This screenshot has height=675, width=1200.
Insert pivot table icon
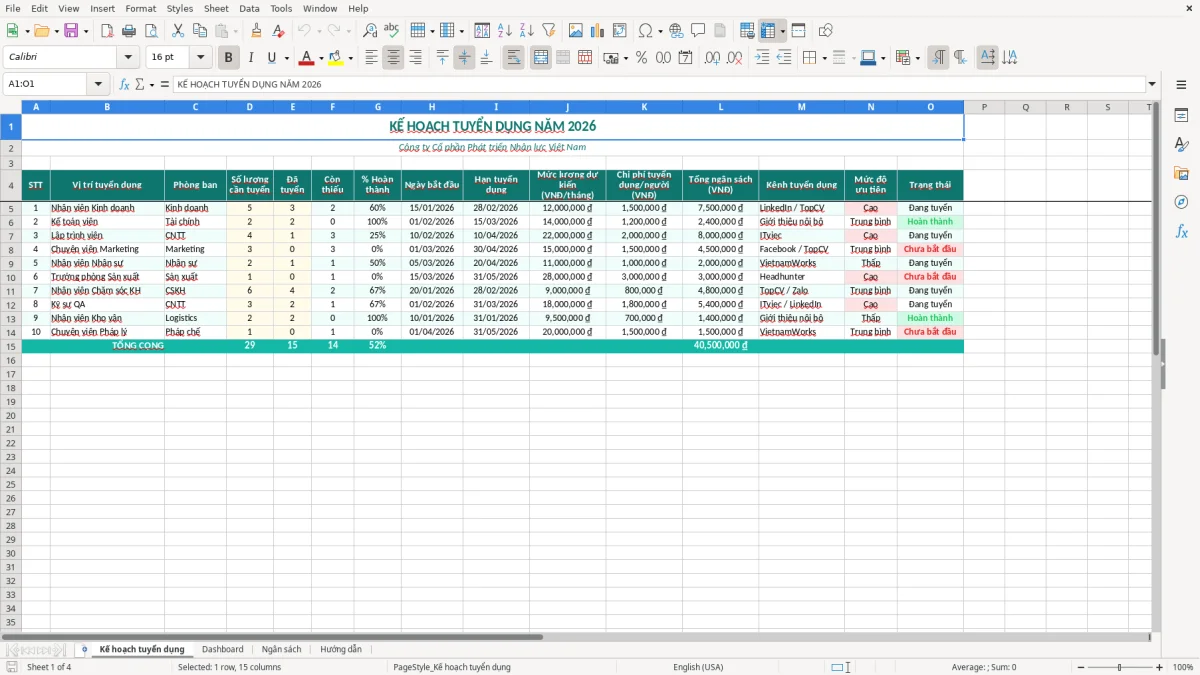[x=620, y=31]
